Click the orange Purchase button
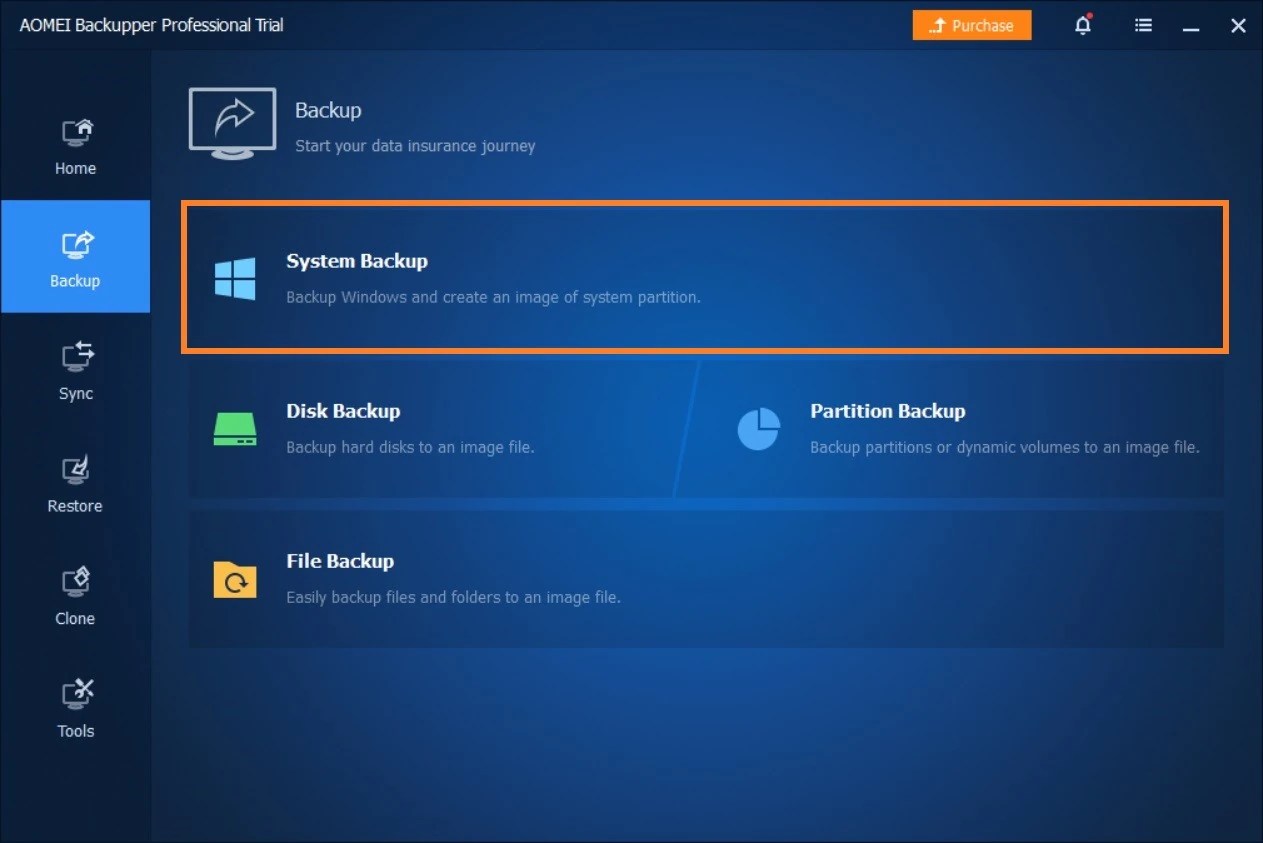The image size is (1263, 843). tap(971, 25)
